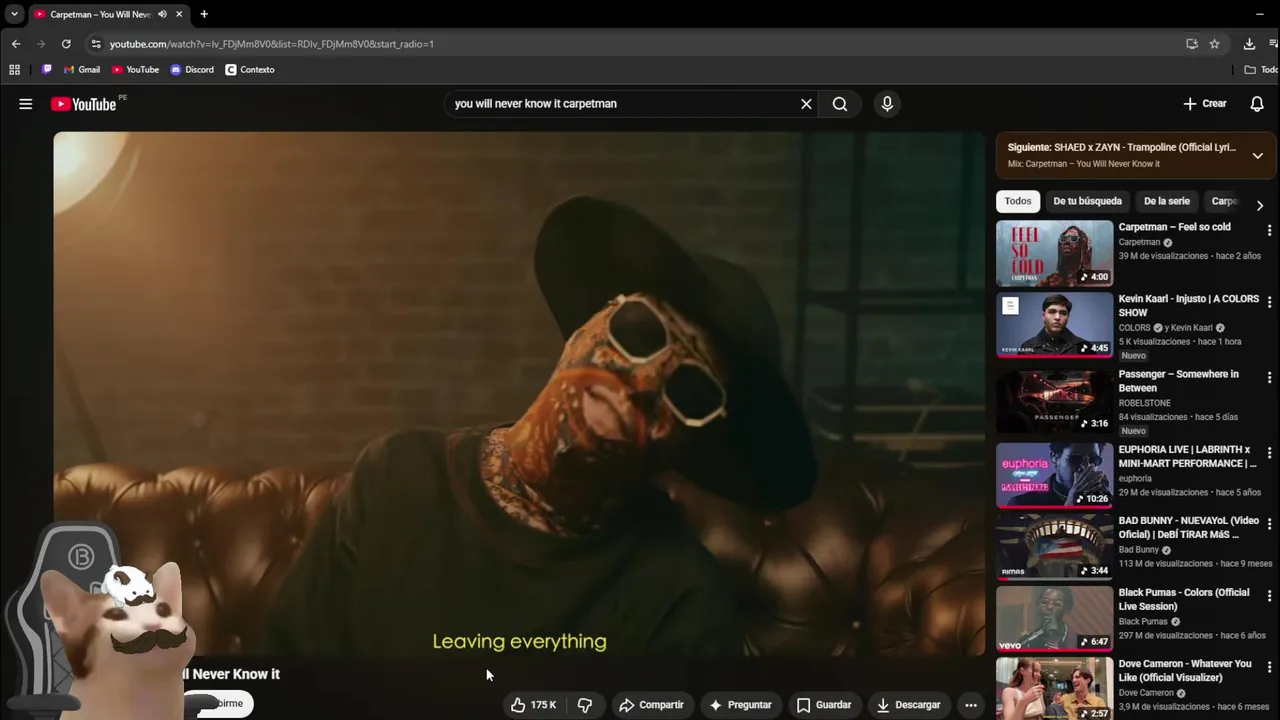Image resolution: width=1280 pixels, height=720 pixels.
Task: Open the Discord bookmark
Action: click(192, 70)
